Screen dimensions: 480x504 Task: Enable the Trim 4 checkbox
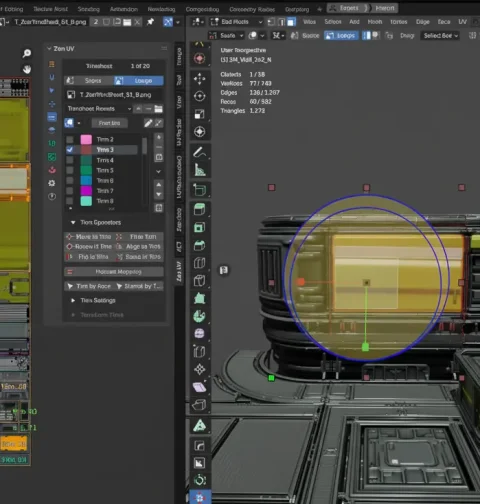pos(70,160)
